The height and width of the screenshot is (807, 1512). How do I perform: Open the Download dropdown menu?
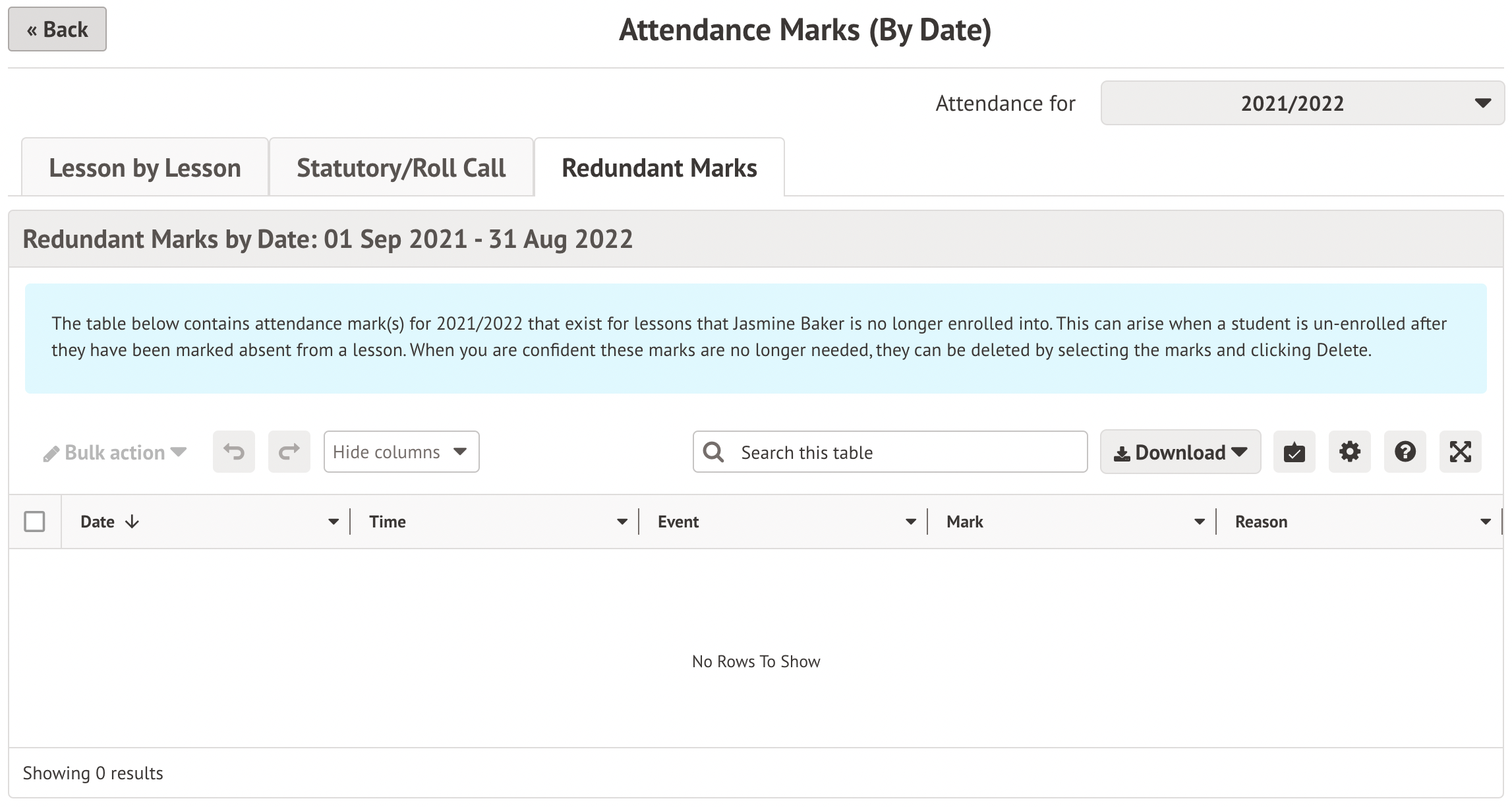[1180, 452]
